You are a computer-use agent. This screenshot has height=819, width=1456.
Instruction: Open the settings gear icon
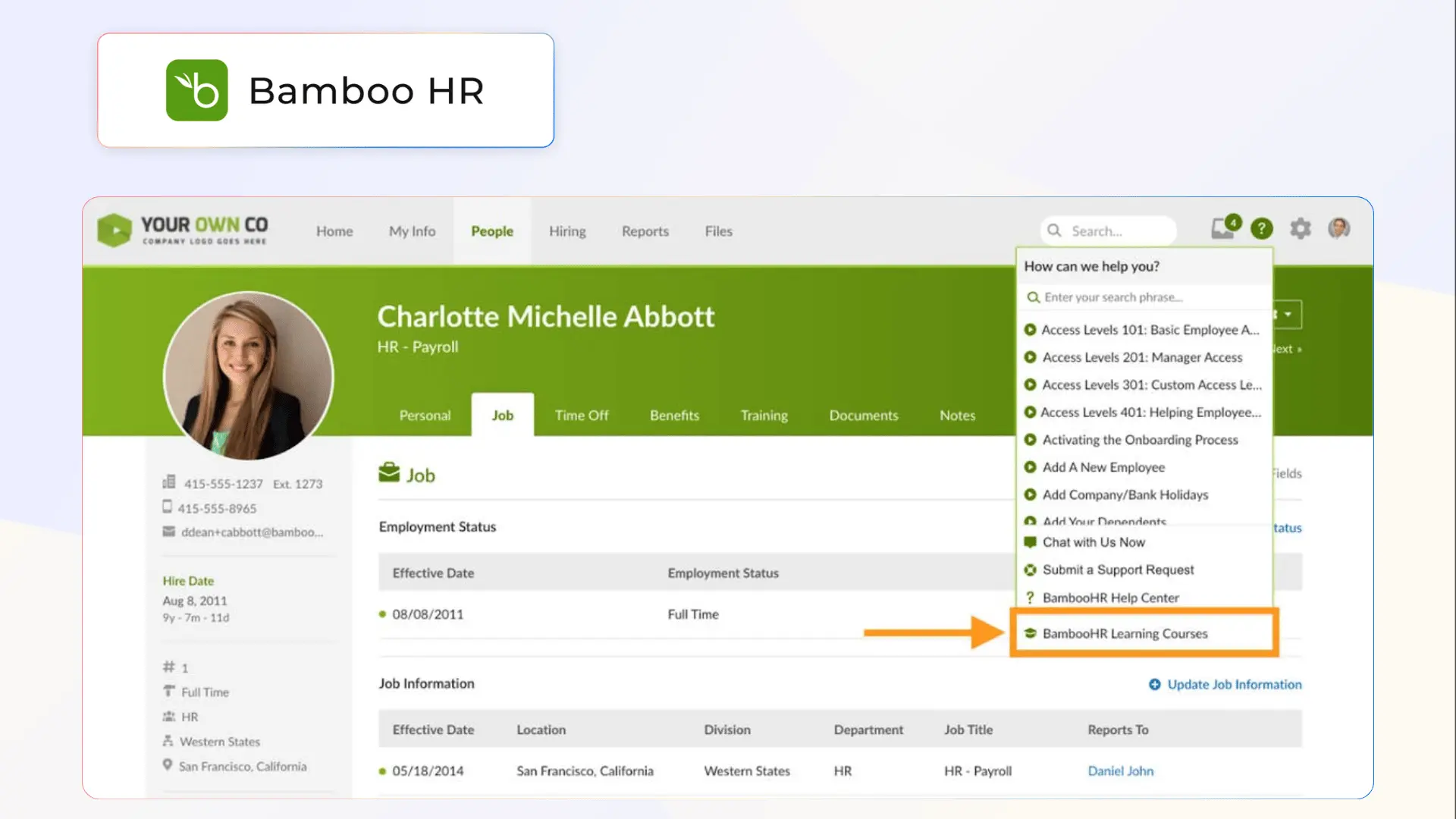pyautogui.click(x=1301, y=228)
